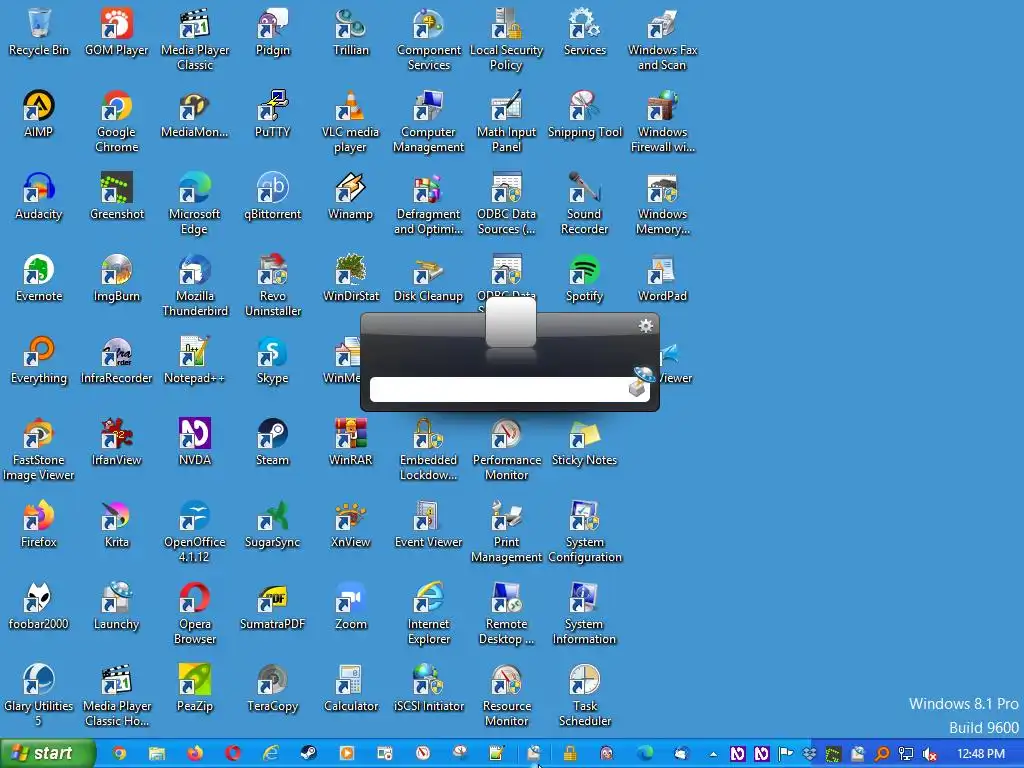The width and height of the screenshot is (1024, 768).
Task: Open the Start menu button
Action: click(x=47, y=753)
